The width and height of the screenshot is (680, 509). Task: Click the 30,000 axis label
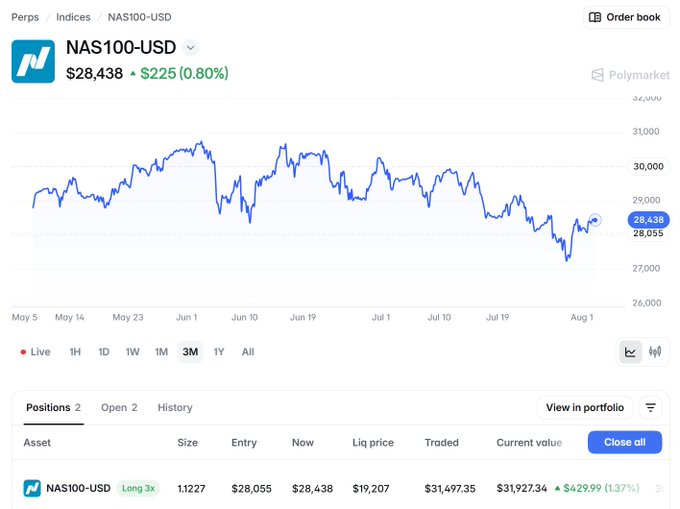tap(648, 166)
